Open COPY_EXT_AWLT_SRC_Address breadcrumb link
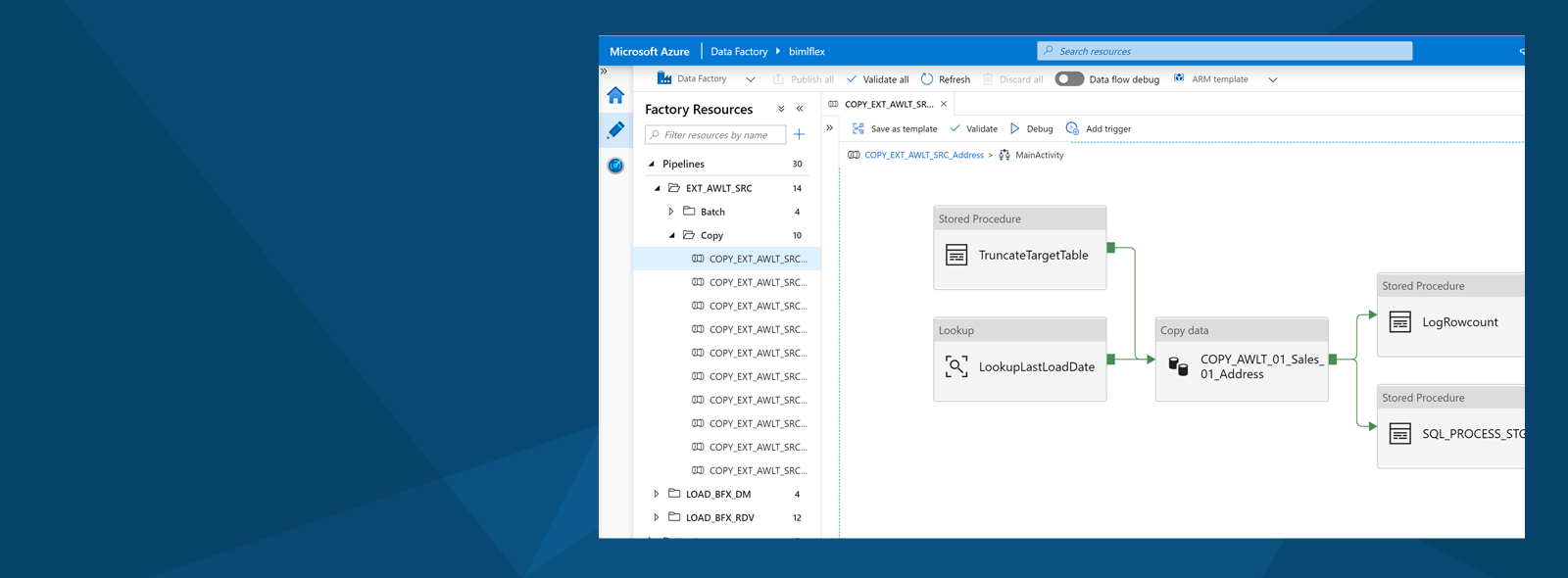Screen dimensions: 1568x578 pyautogui.click(x=924, y=155)
